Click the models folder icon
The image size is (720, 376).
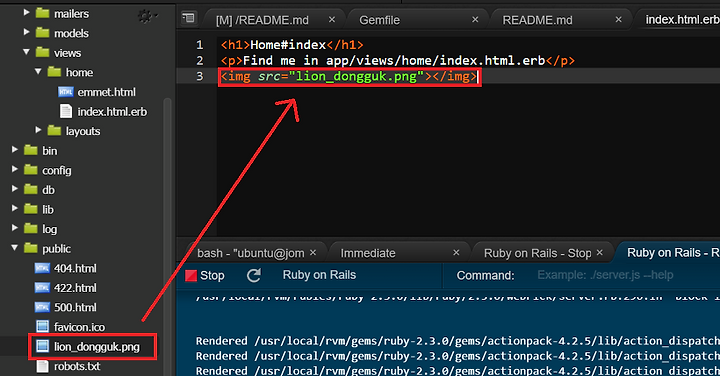tap(43, 33)
